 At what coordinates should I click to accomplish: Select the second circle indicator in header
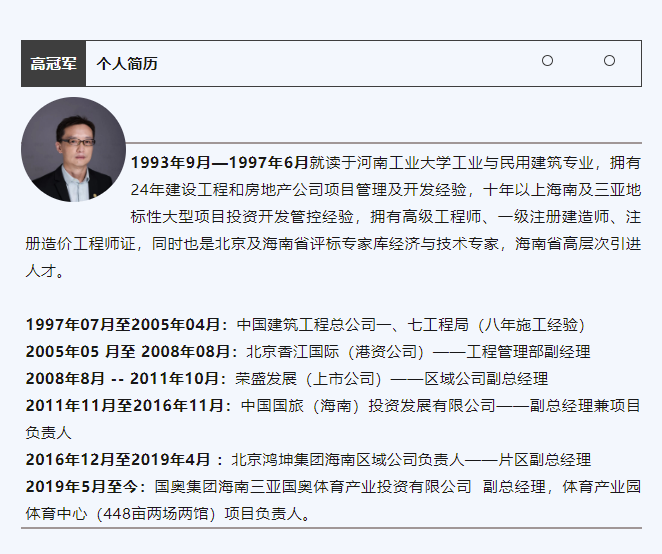point(609,61)
